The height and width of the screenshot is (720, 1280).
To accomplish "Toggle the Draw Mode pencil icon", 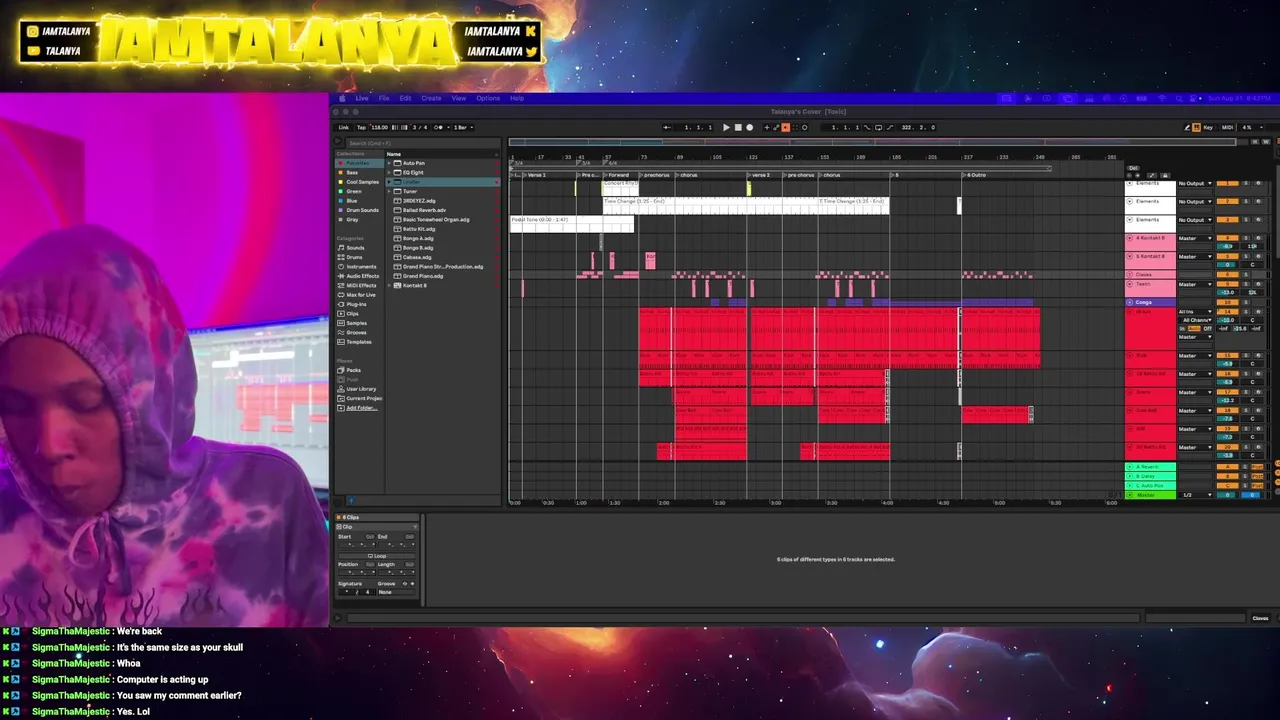I will [x=1187, y=127].
